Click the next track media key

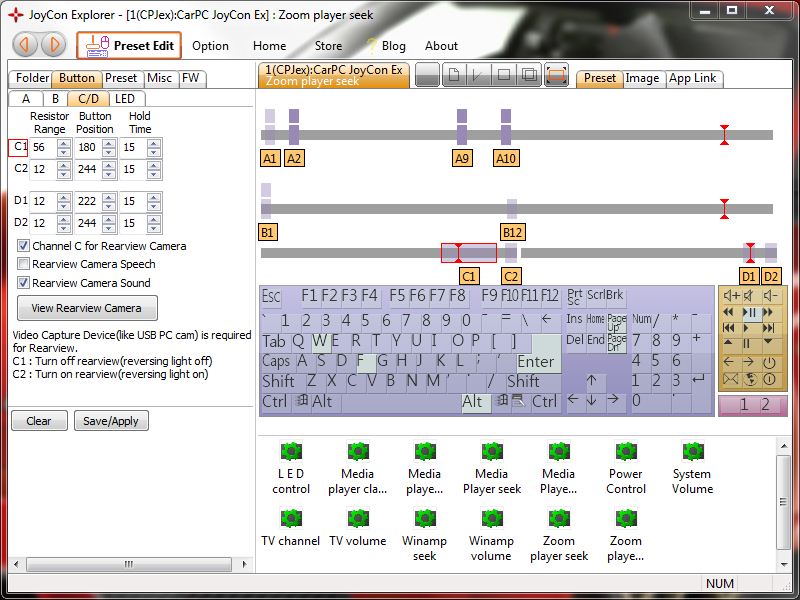(x=768, y=328)
